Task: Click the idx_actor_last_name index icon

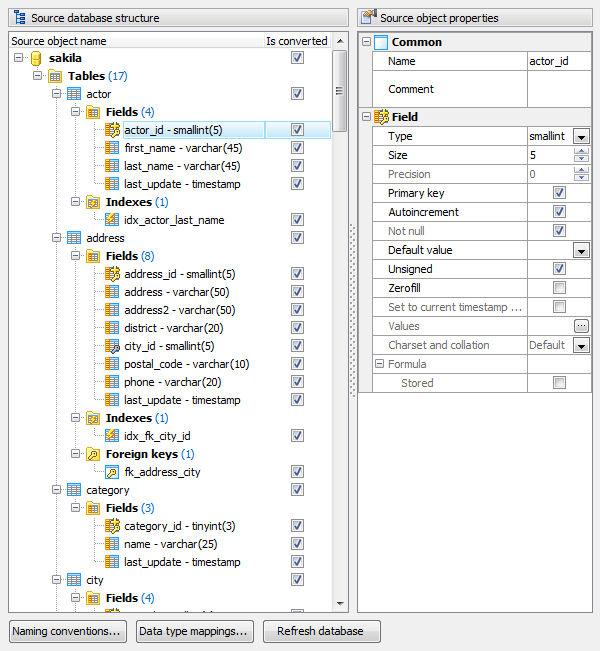Action: click(112, 220)
